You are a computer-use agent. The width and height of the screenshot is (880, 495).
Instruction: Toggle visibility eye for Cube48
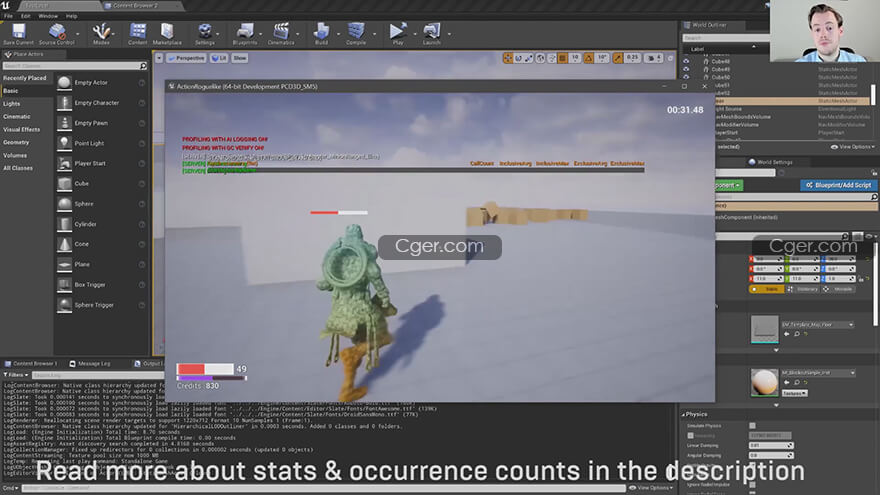tap(686, 61)
